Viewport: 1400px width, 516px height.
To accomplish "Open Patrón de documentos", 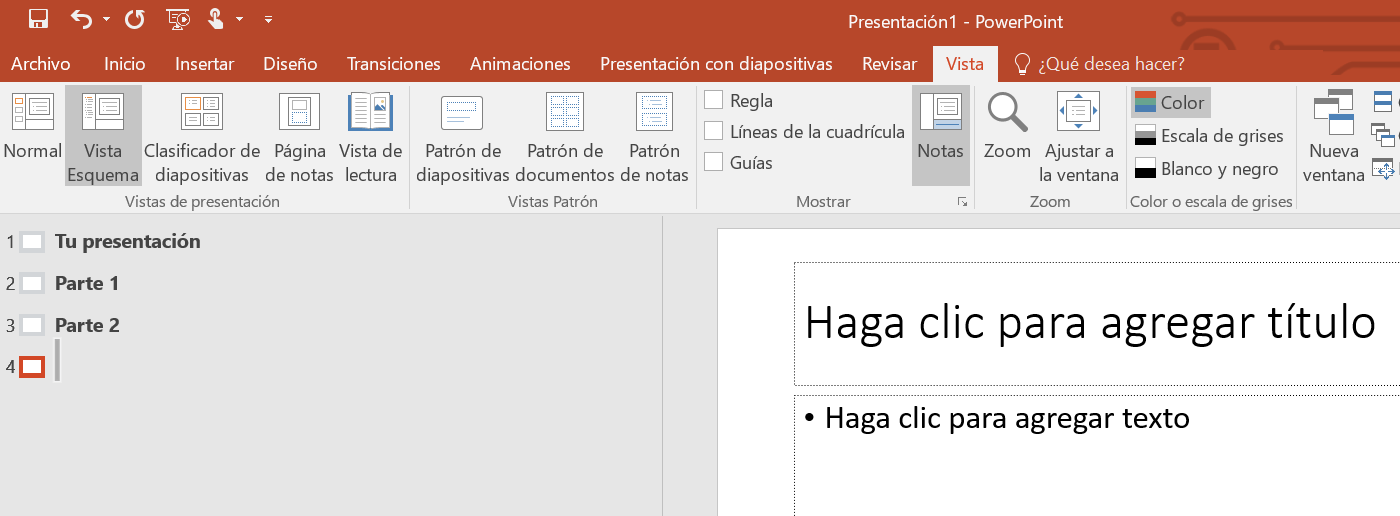I will [x=565, y=136].
